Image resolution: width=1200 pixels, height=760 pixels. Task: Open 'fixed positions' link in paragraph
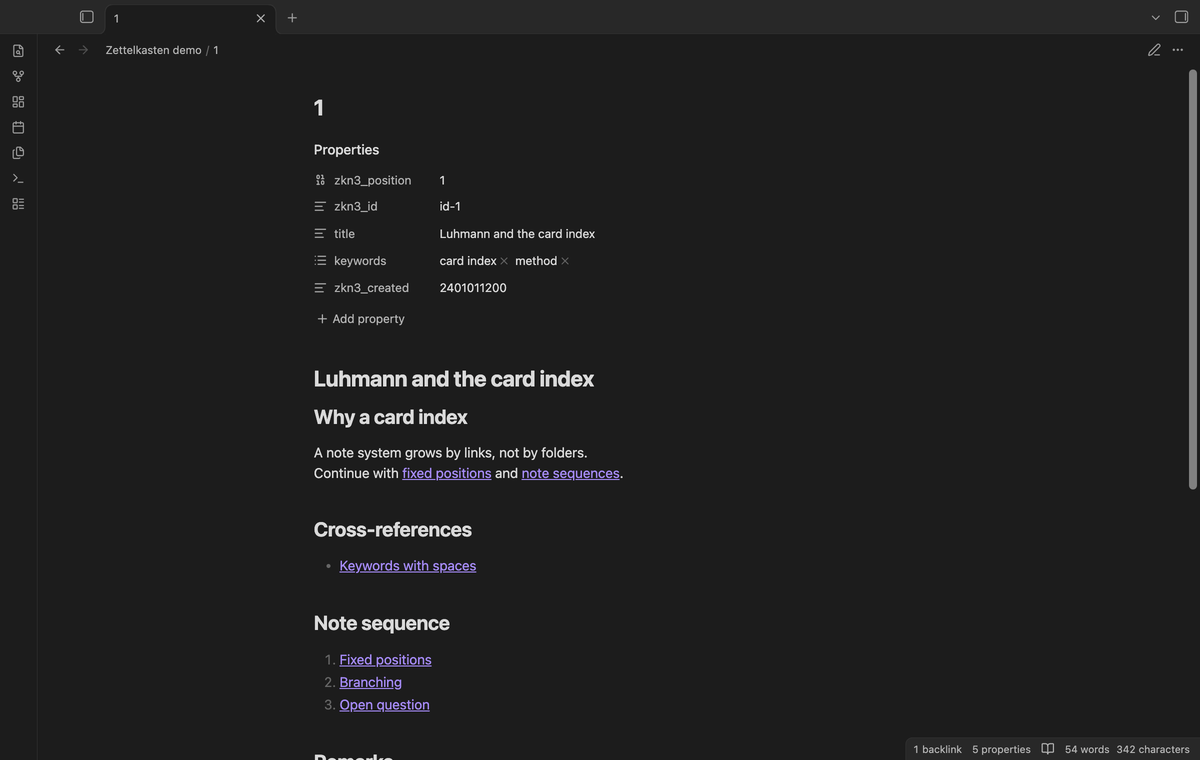coord(447,473)
